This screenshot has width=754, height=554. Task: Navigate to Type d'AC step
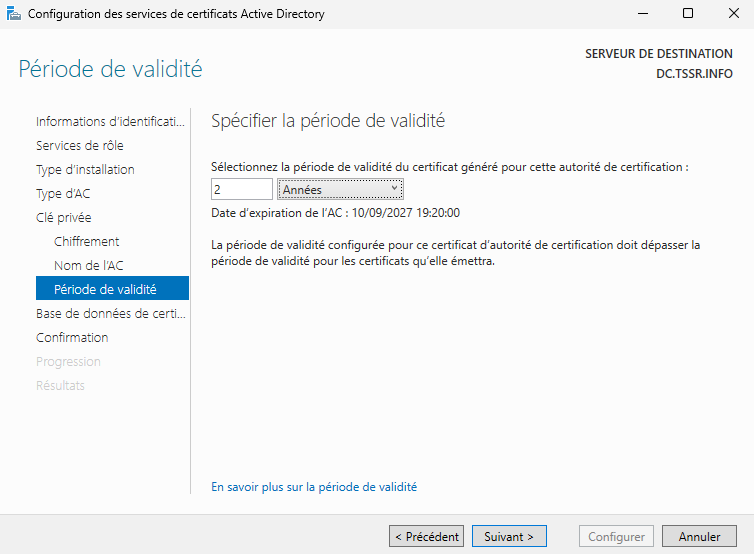point(63,194)
